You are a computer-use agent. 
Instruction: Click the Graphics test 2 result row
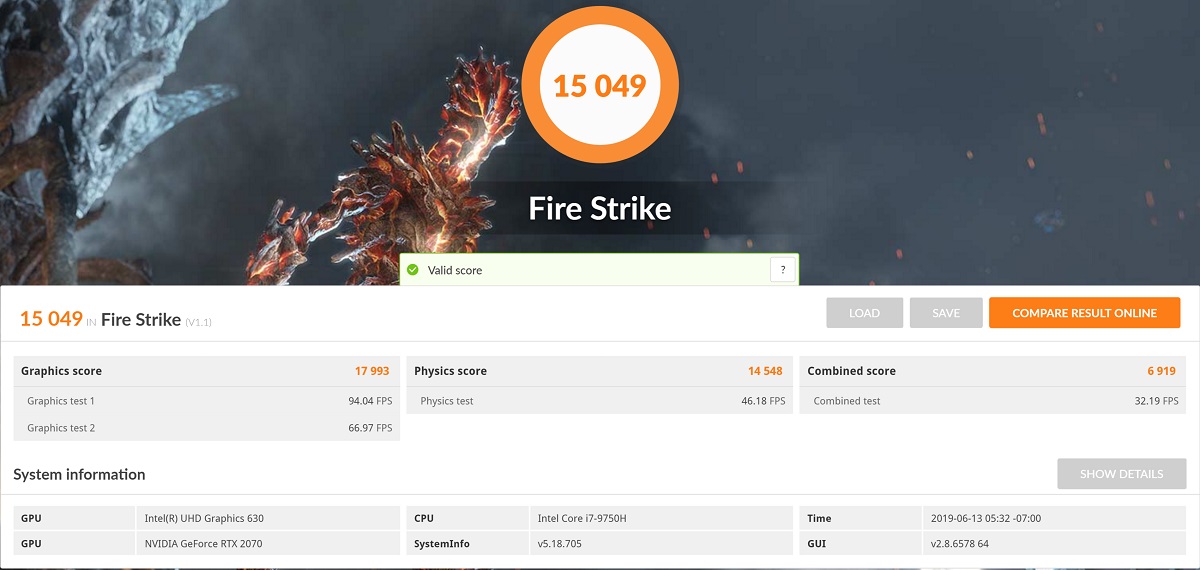click(207, 428)
